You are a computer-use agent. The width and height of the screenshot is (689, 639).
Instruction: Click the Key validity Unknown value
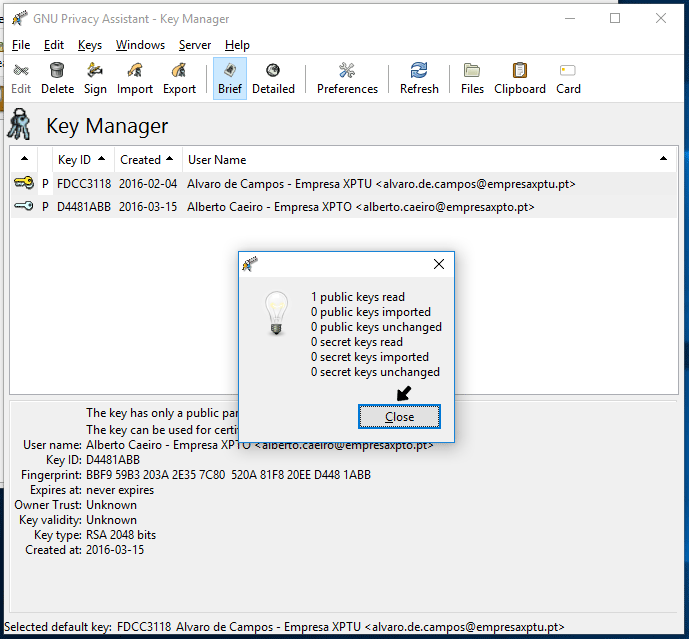(111, 520)
